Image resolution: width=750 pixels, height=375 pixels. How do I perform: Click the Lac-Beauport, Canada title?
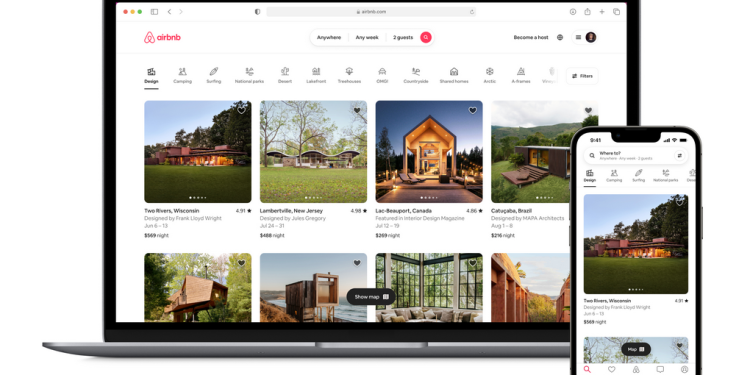404,210
